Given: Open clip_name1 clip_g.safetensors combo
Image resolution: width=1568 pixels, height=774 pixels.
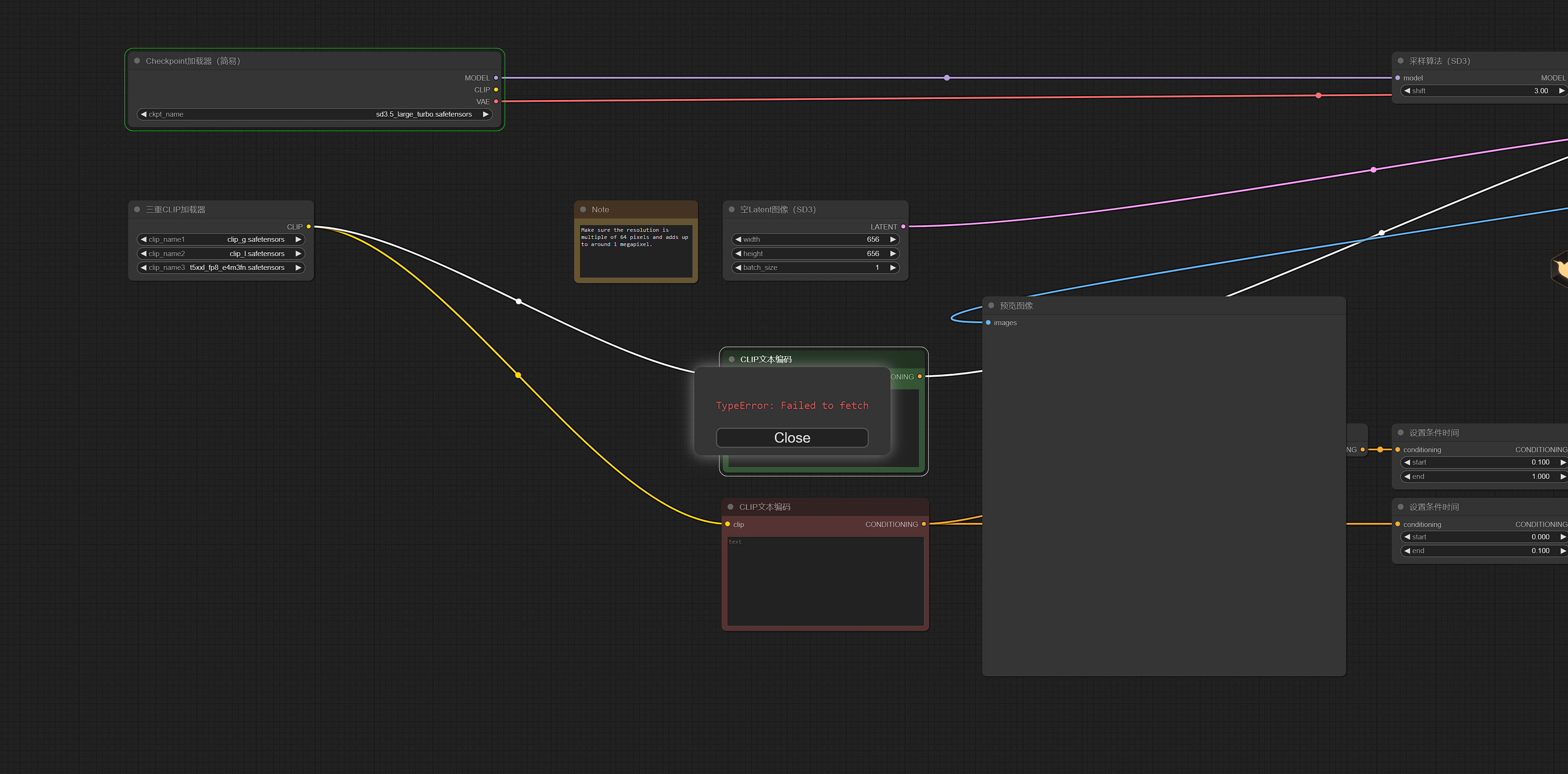Looking at the screenshot, I should [x=220, y=239].
